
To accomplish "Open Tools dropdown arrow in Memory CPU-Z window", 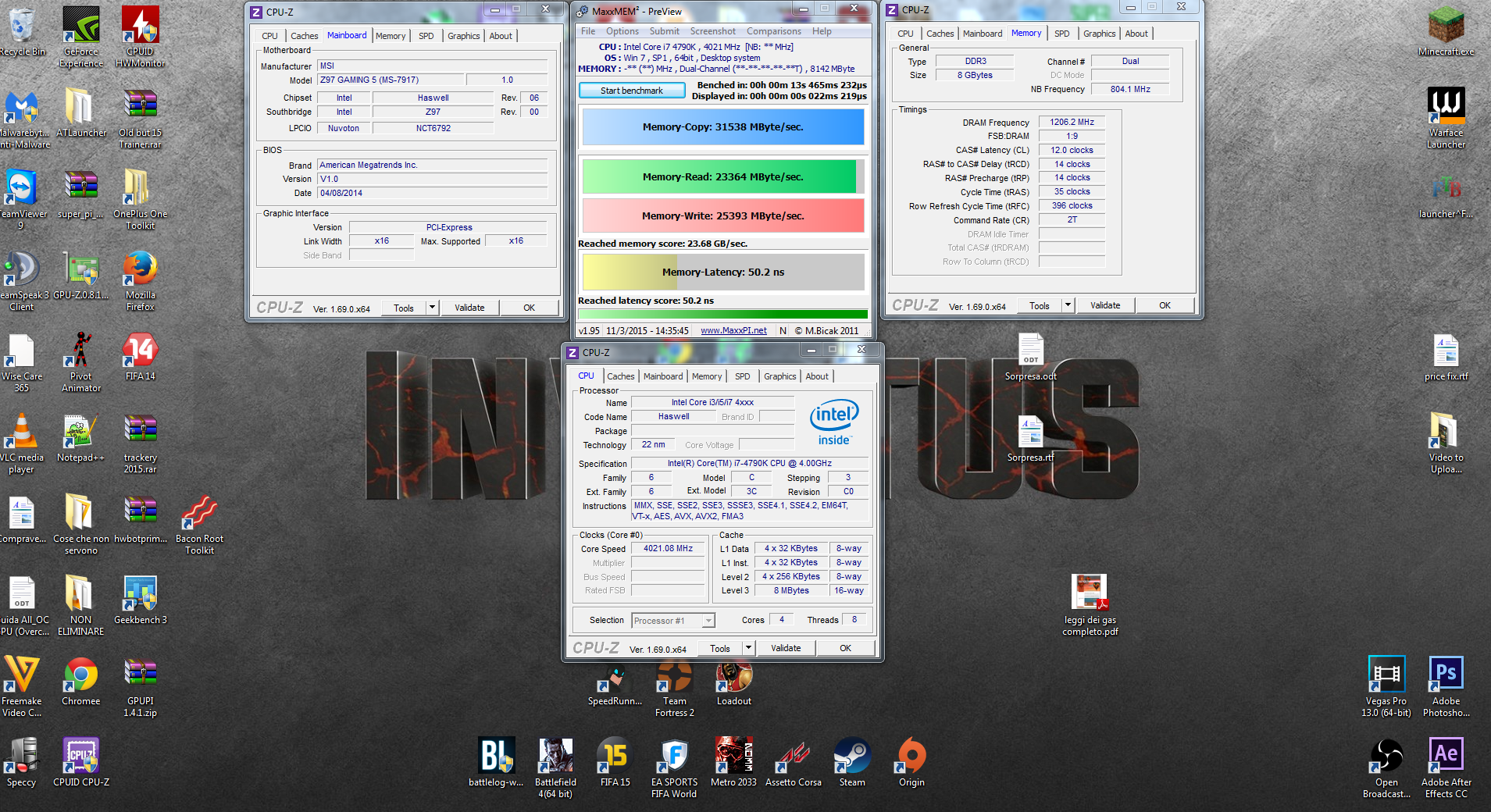I will (x=1068, y=305).
